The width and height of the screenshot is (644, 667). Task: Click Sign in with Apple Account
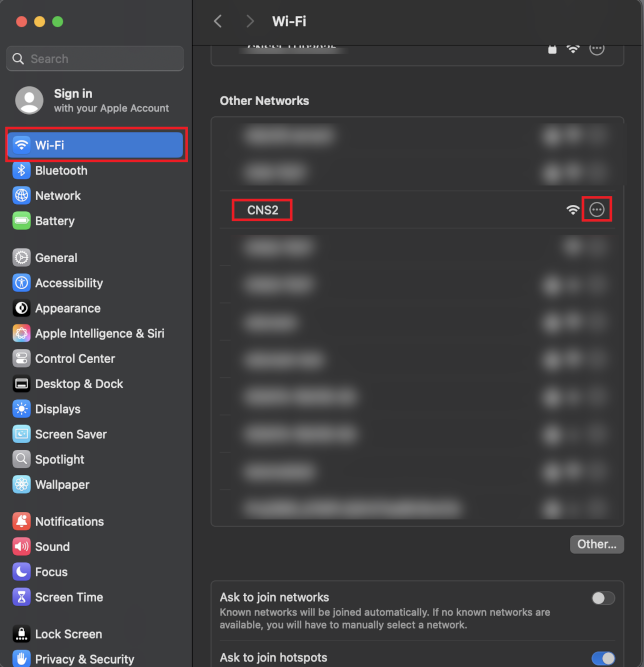tap(95, 100)
